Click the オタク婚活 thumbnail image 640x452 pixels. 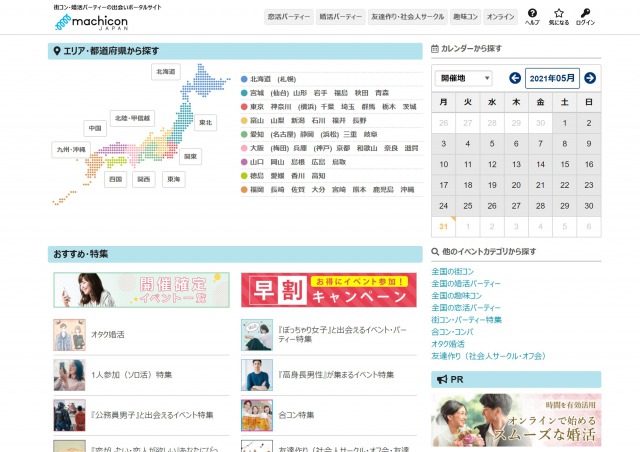(x=69, y=335)
